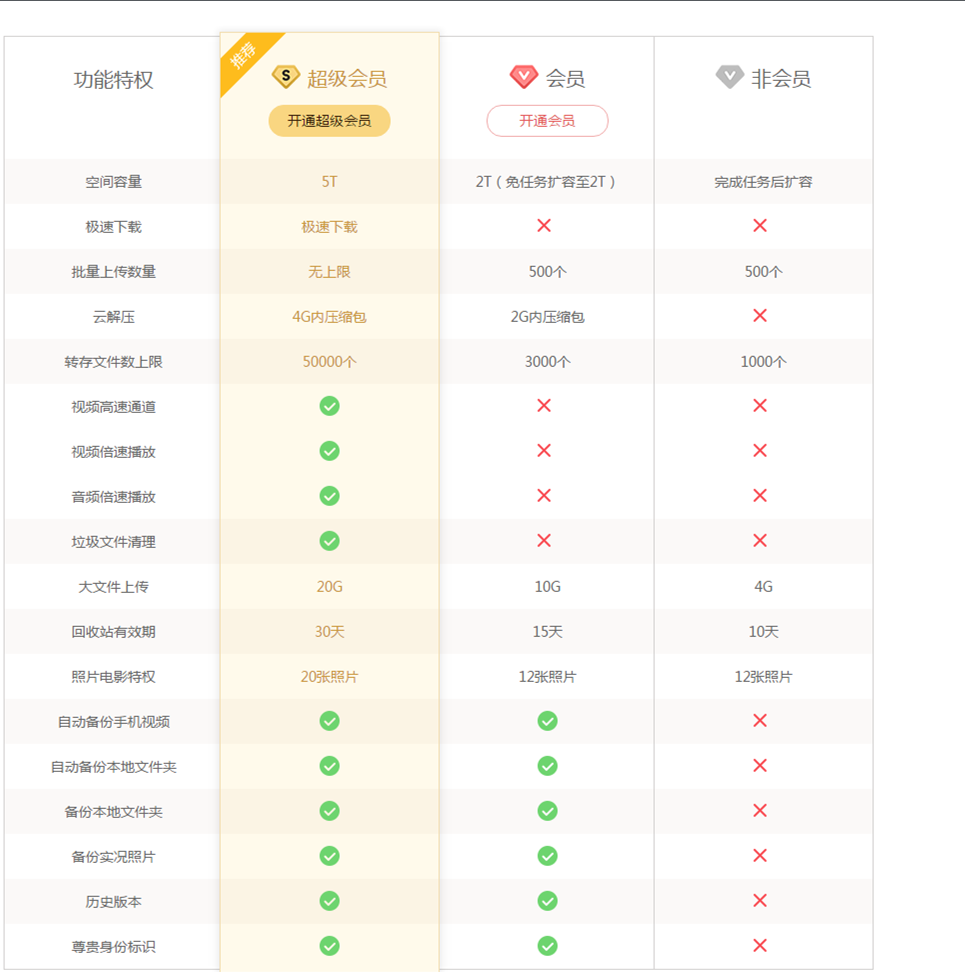The width and height of the screenshot is (965, 972).
Task: Click the 开通会员 button
Action: (x=547, y=121)
